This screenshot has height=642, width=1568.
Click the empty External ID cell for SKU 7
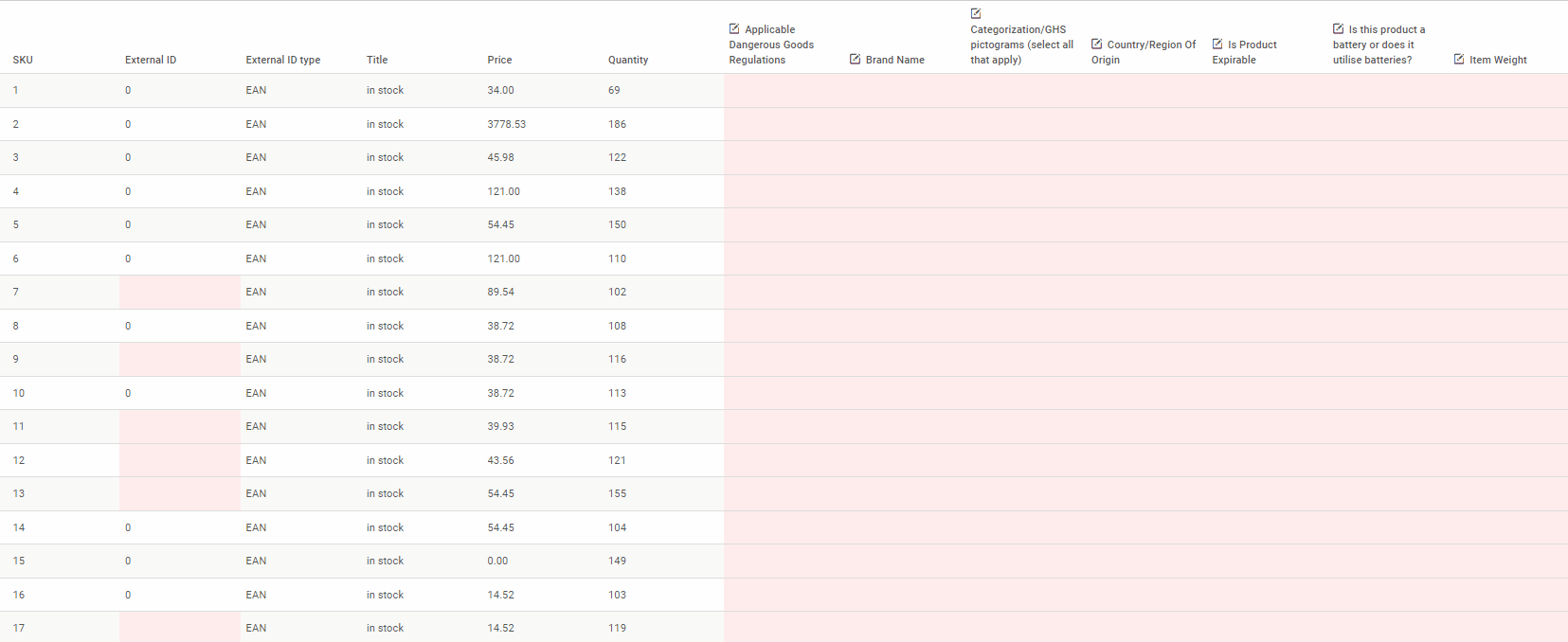[180, 292]
